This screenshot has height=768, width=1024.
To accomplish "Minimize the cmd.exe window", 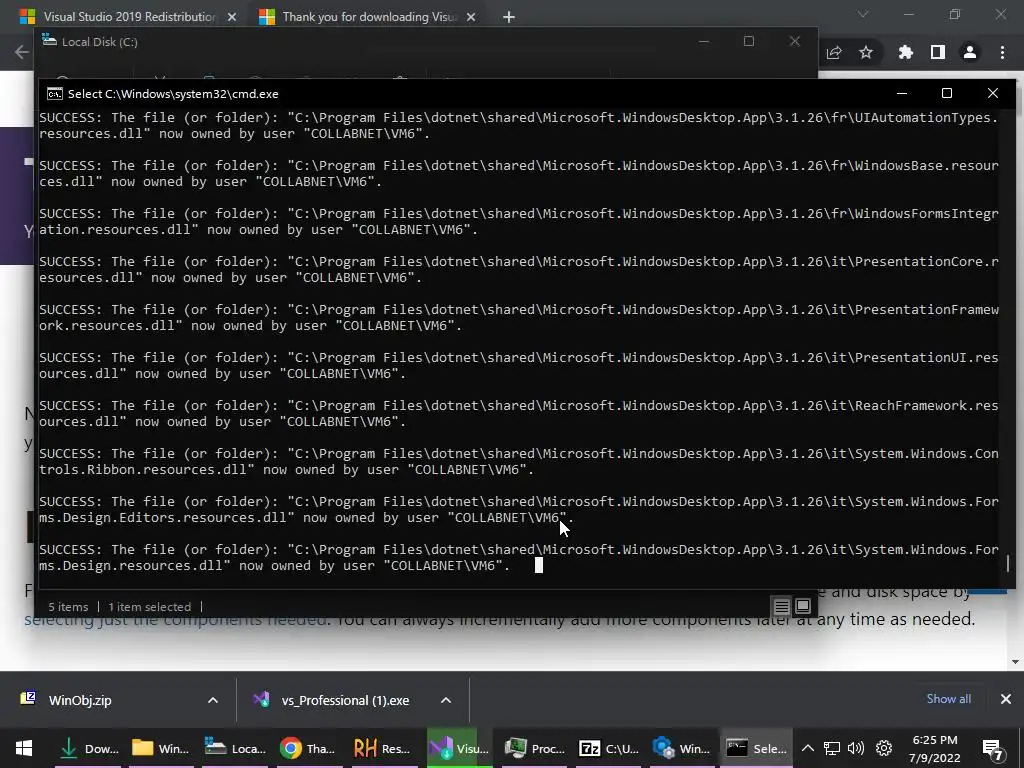I will 902,93.
